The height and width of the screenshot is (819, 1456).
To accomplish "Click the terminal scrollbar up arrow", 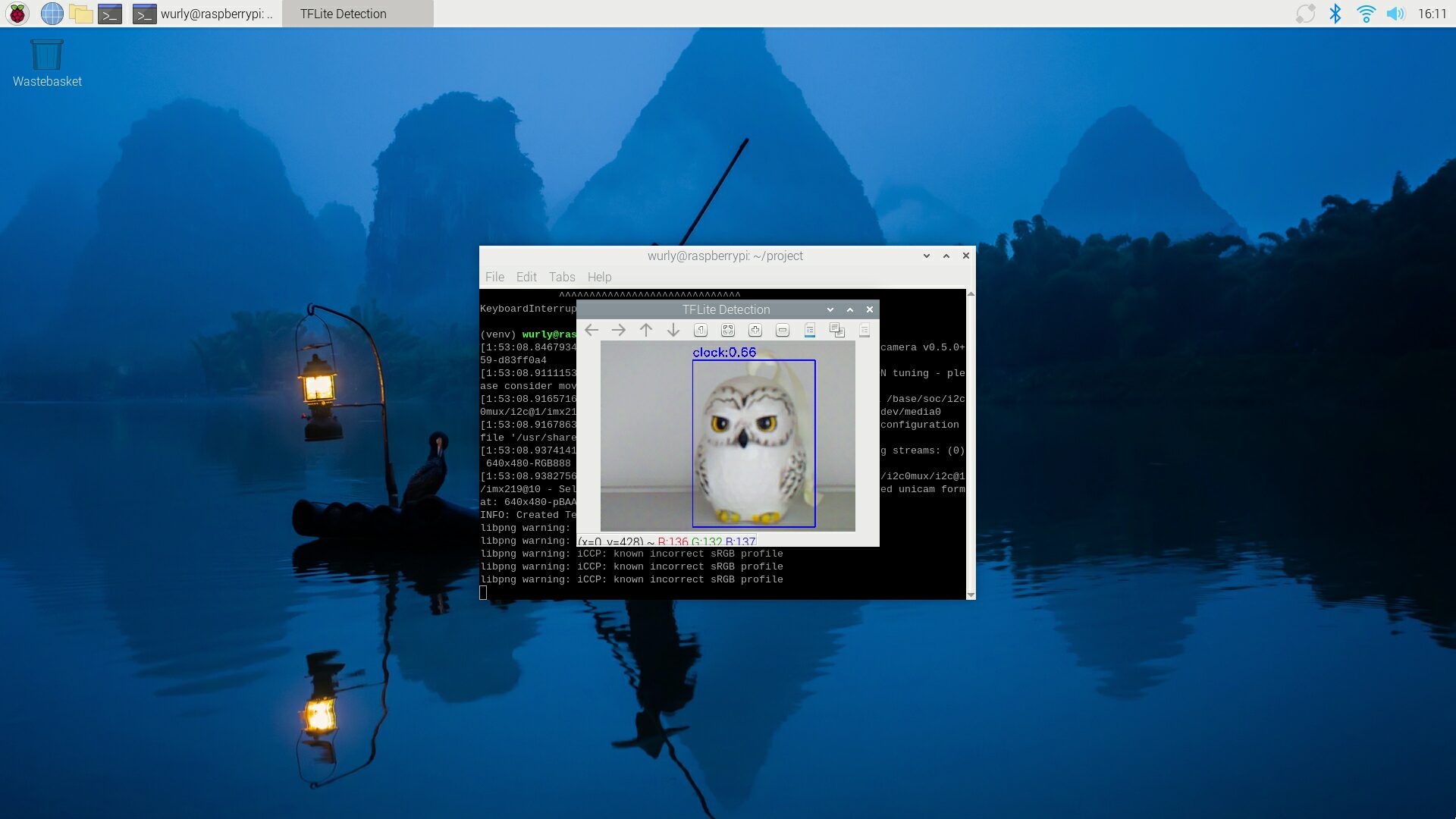I will click(971, 293).
